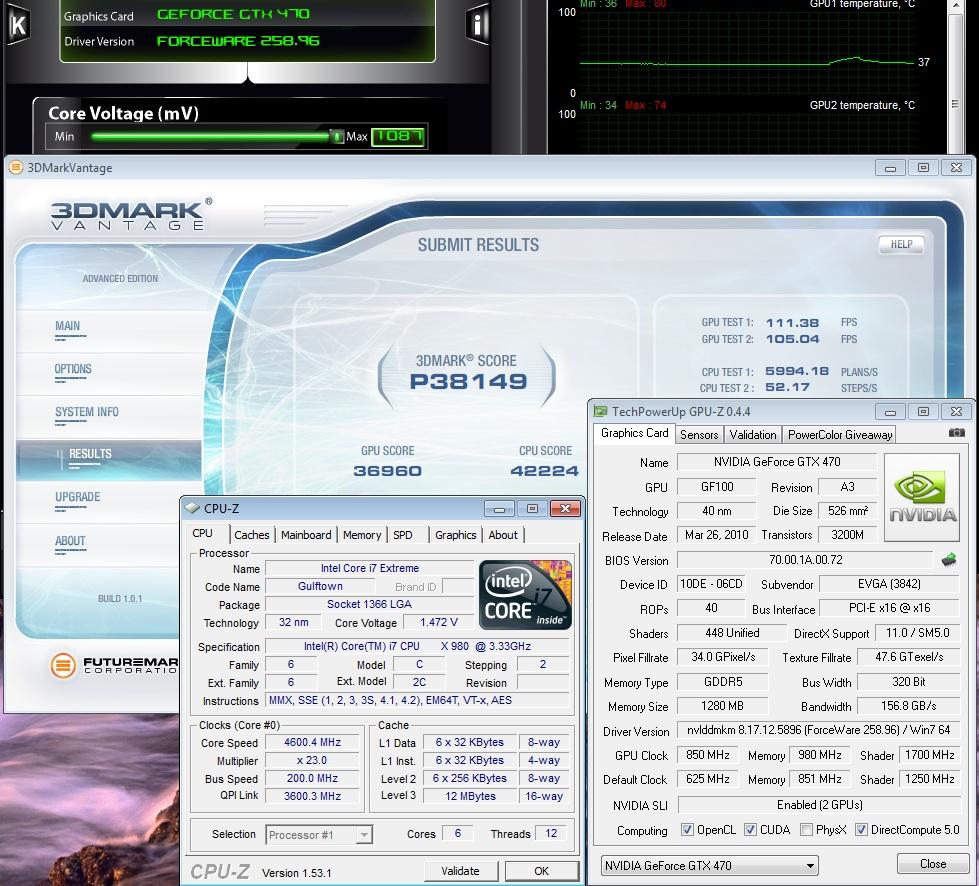Go to MAIN in 3DMark Vantage sidebar

tap(67, 326)
